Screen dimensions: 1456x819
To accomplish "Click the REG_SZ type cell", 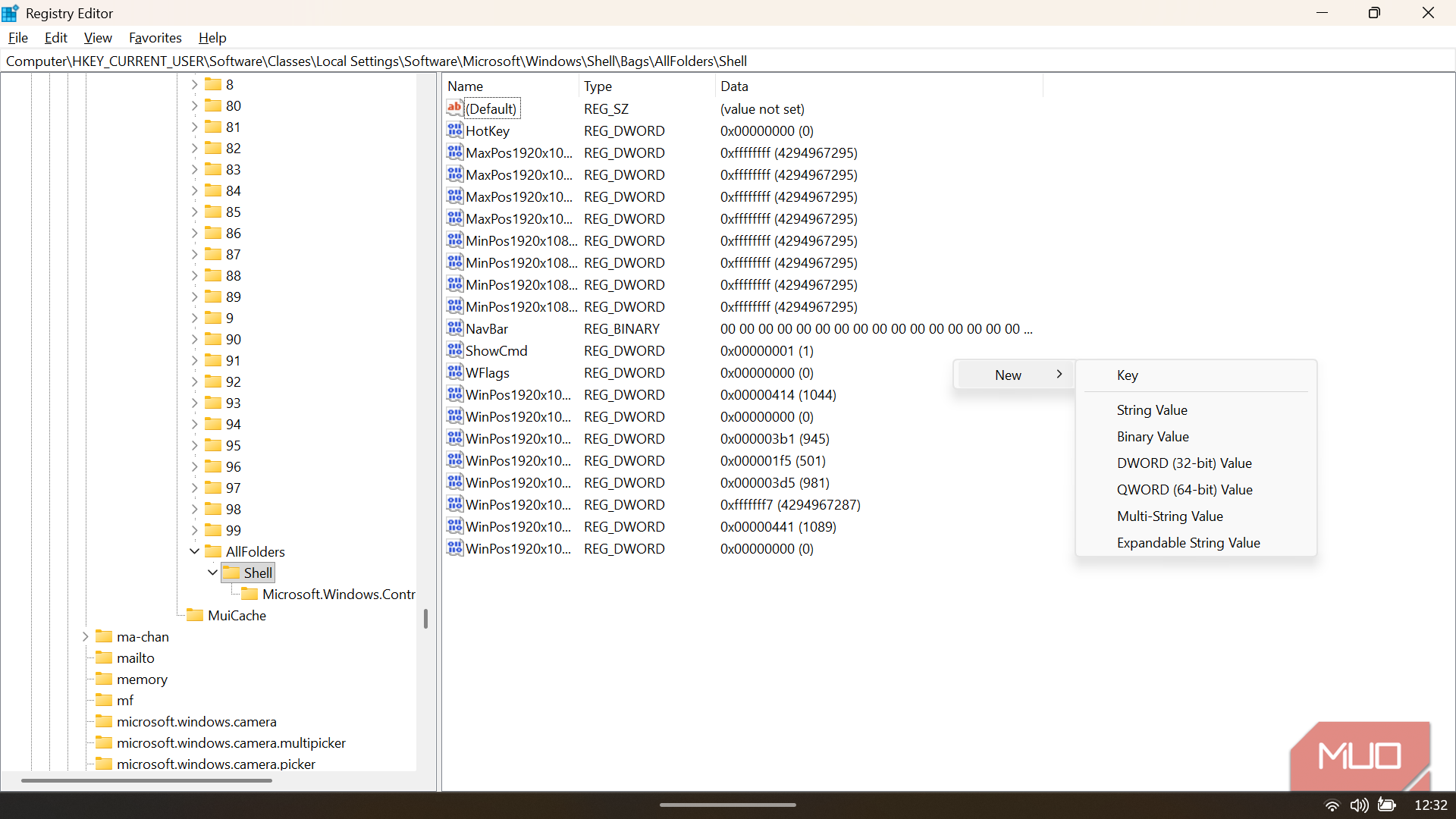I will 606,108.
